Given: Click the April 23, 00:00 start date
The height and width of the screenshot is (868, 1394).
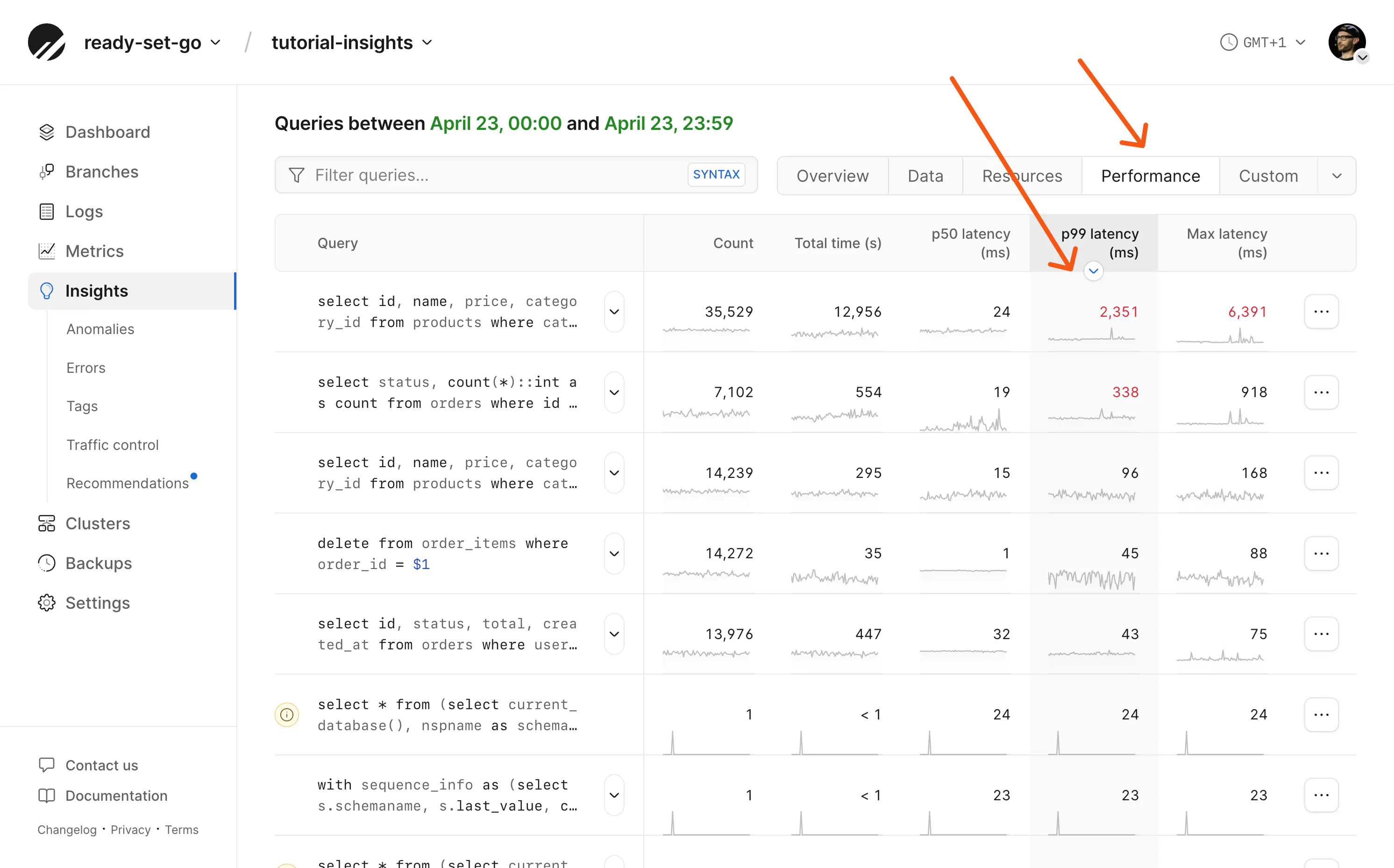Looking at the screenshot, I should click(x=496, y=123).
